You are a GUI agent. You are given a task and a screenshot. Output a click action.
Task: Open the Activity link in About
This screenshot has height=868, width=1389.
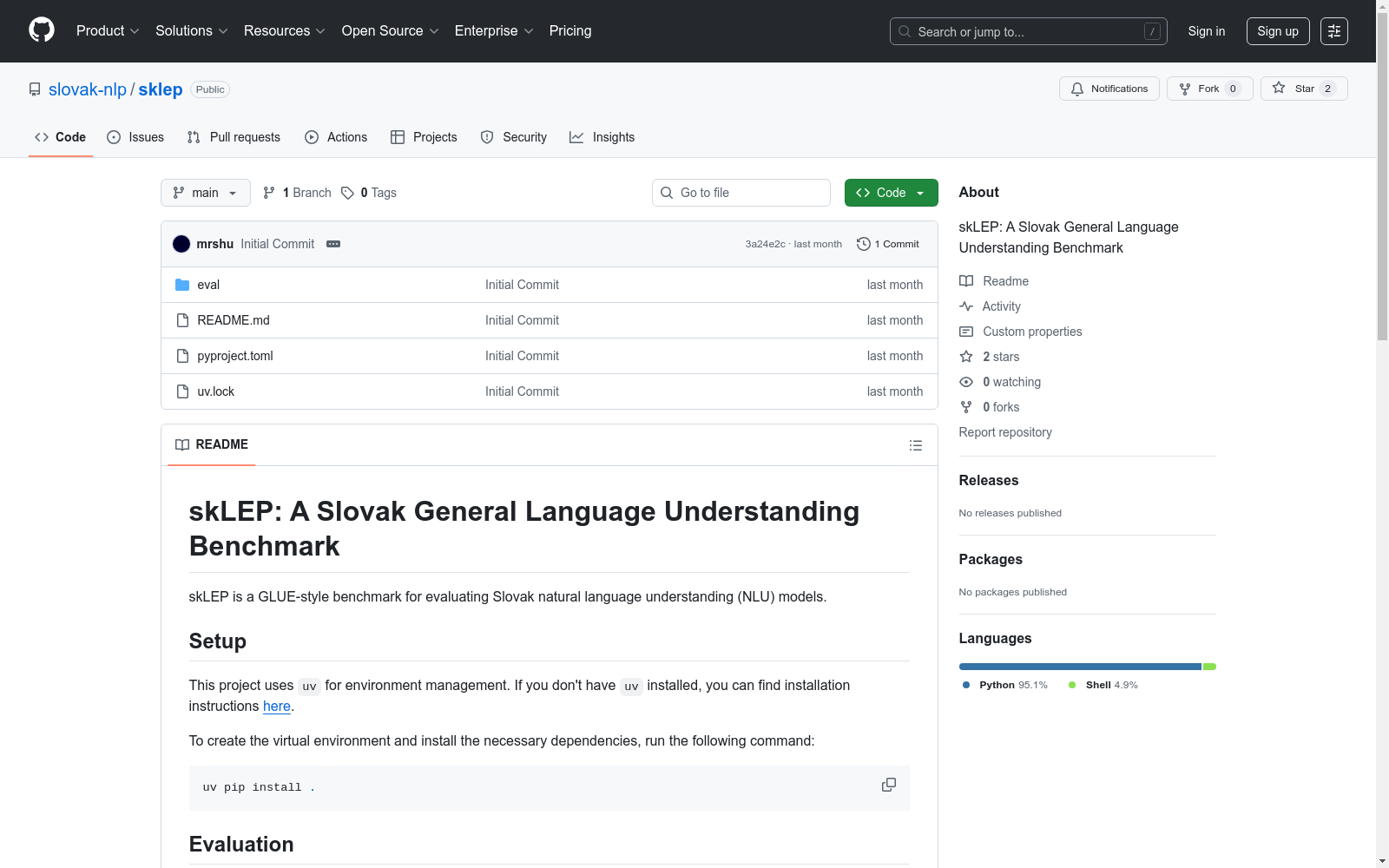[990, 306]
